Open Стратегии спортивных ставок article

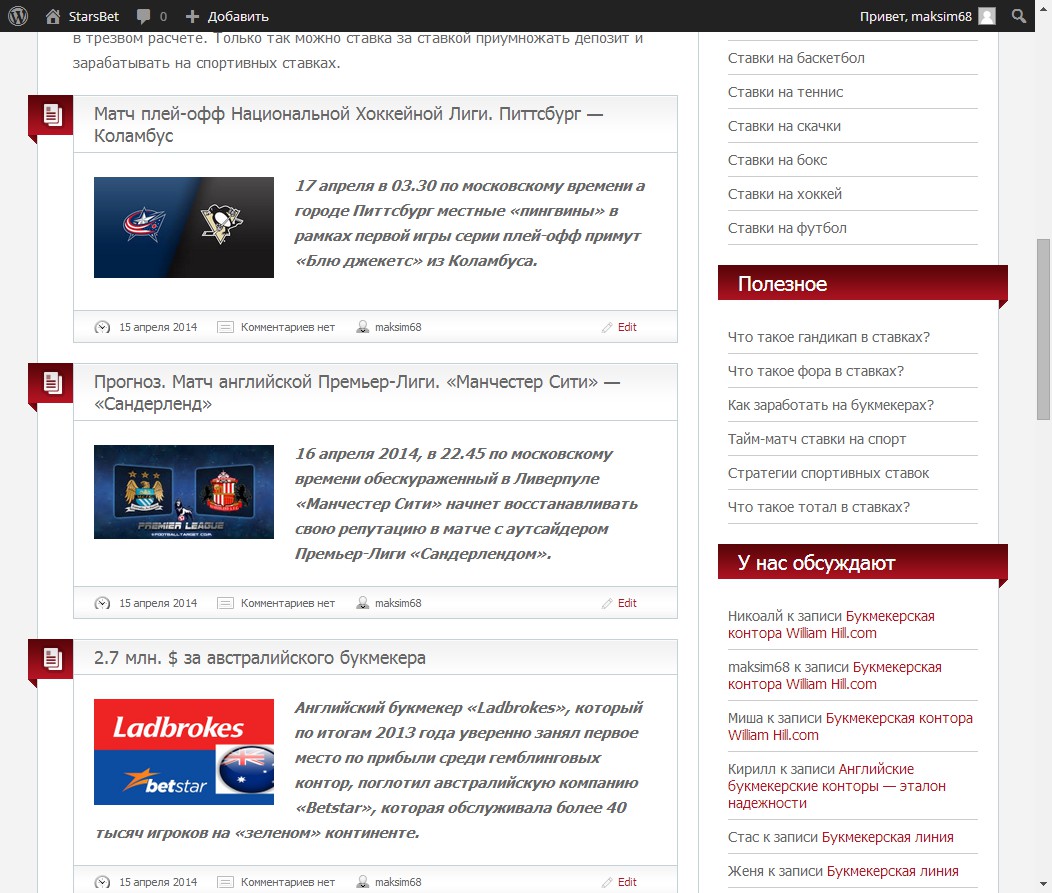(x=828, y=474)
